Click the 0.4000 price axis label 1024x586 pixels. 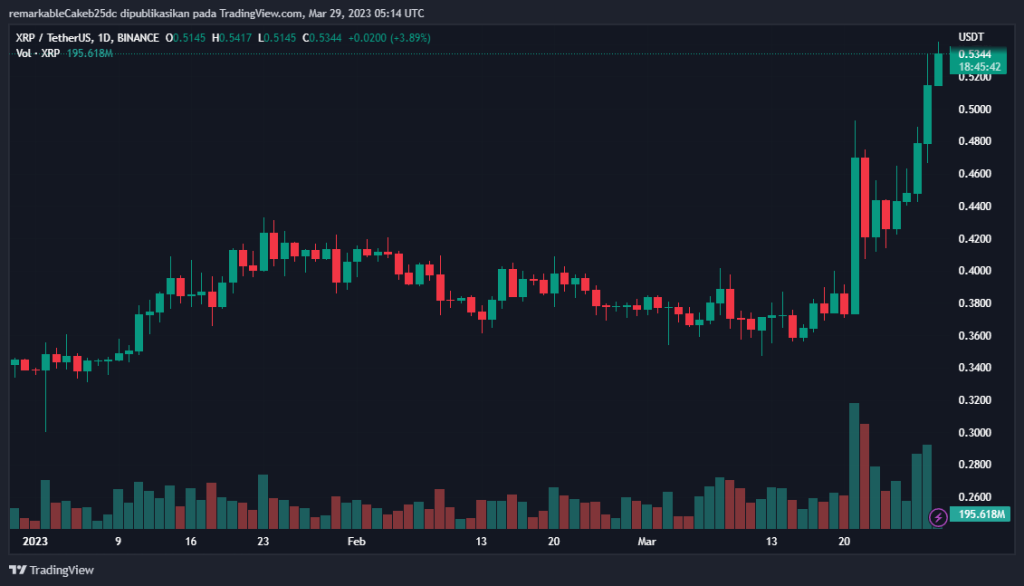point(975,271)
